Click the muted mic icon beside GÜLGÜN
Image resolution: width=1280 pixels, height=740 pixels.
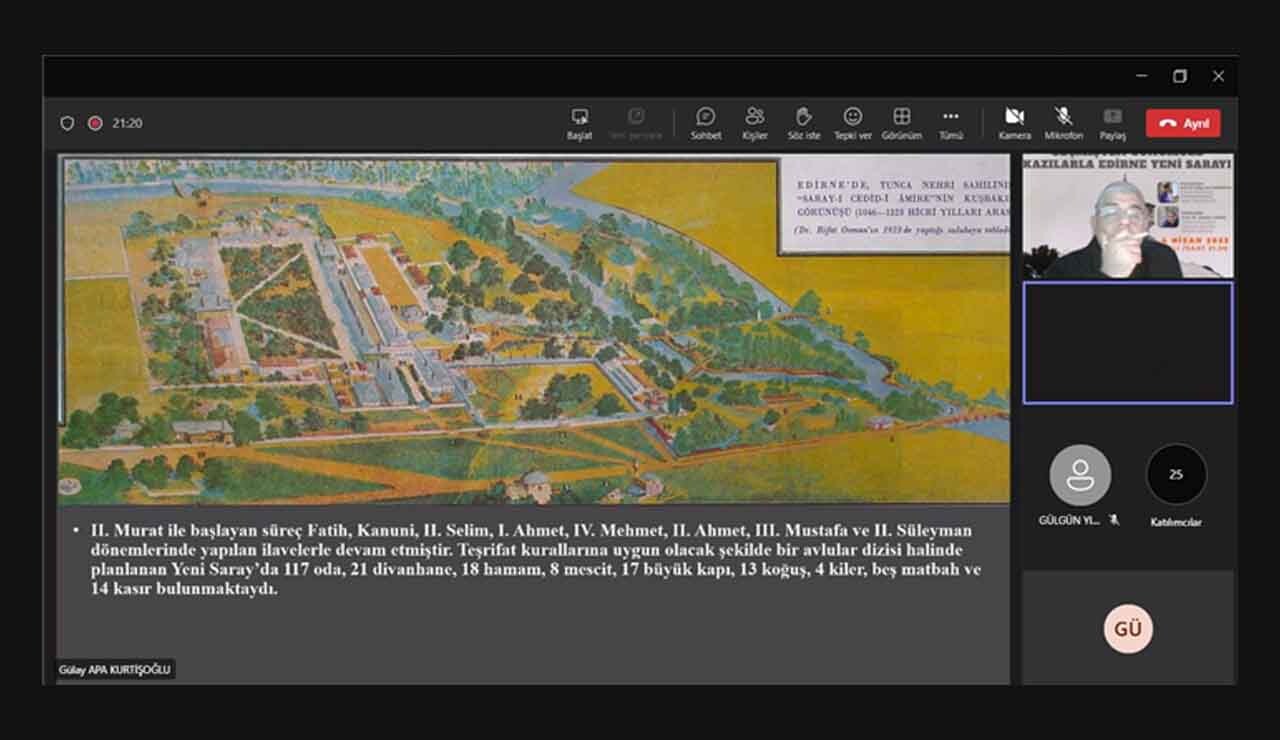[1114, 521]
